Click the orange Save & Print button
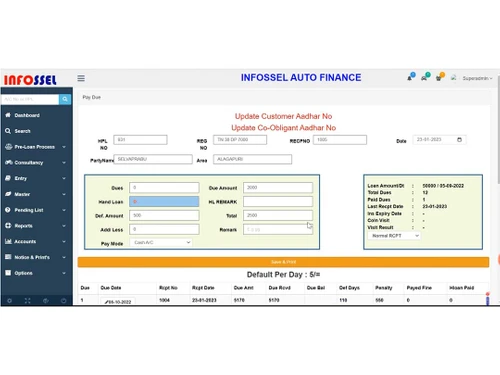 tap(283, 262)
